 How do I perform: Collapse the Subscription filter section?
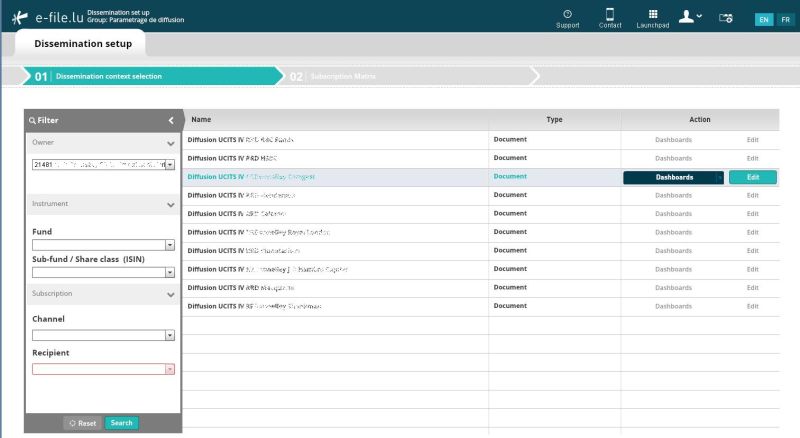[171, 294]
